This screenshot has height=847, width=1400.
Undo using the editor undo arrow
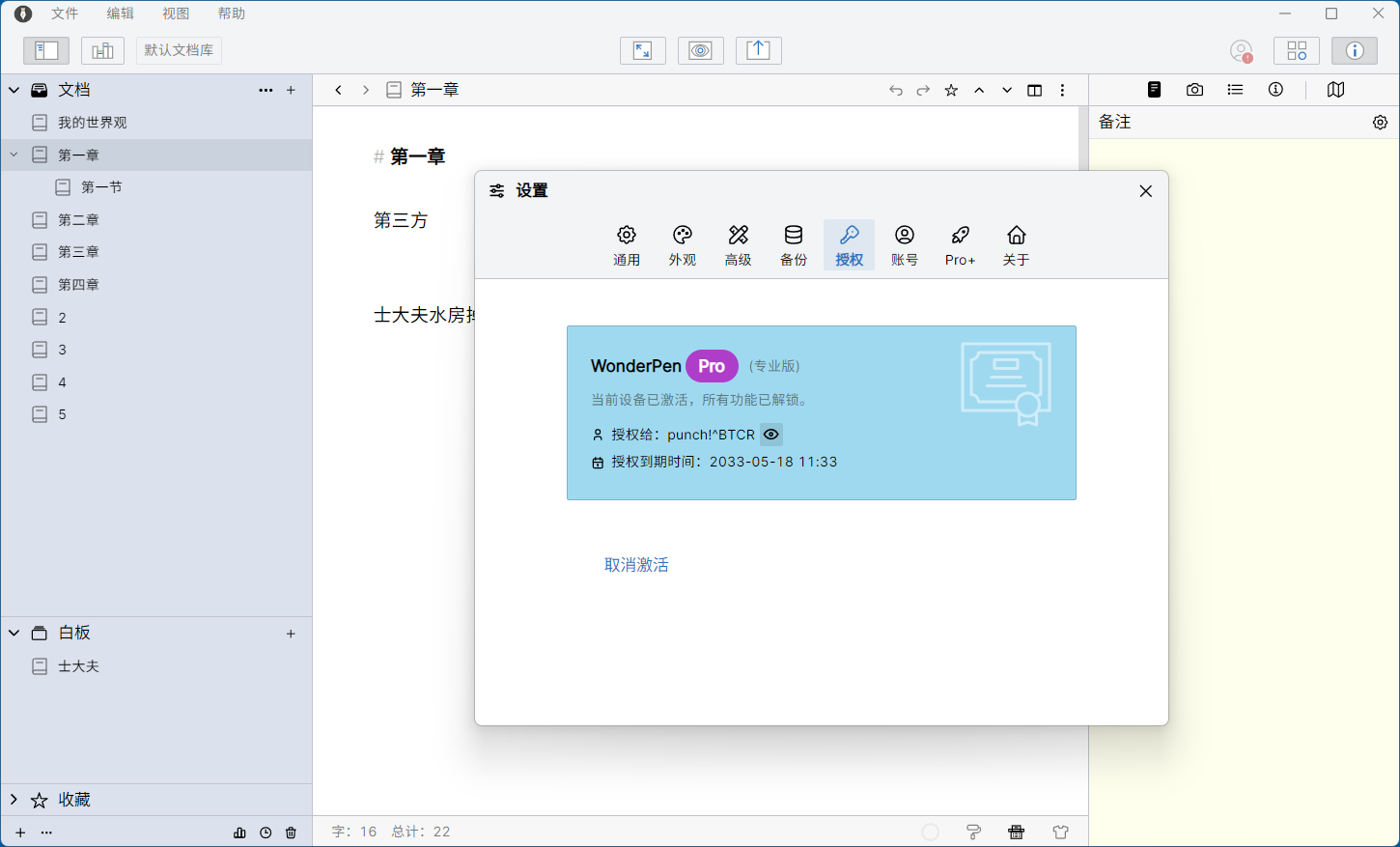pos(896,90)
